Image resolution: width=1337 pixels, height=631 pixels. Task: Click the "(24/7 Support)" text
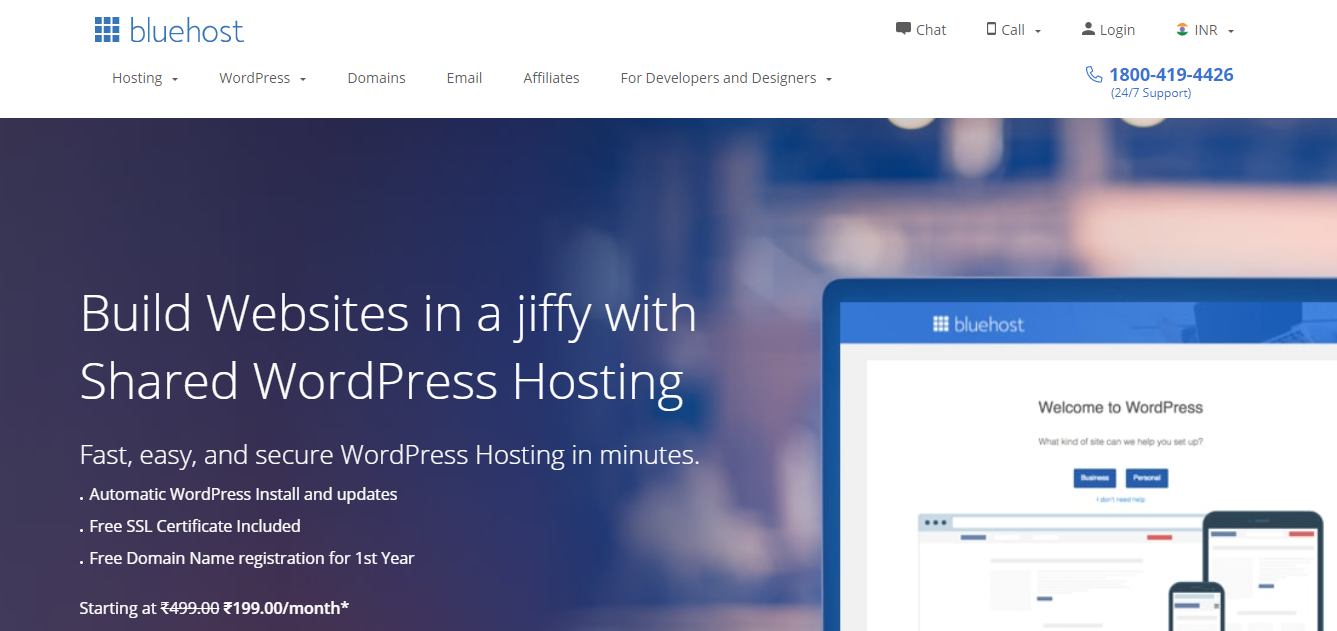pyautogui.click(x=1151, y=93)
